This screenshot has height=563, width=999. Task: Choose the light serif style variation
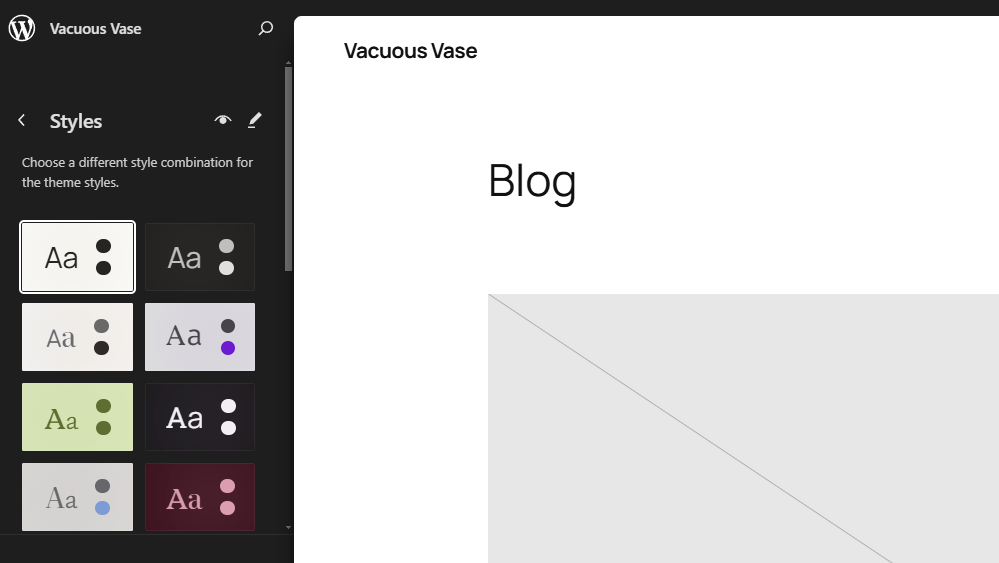(x=78, y=337)
